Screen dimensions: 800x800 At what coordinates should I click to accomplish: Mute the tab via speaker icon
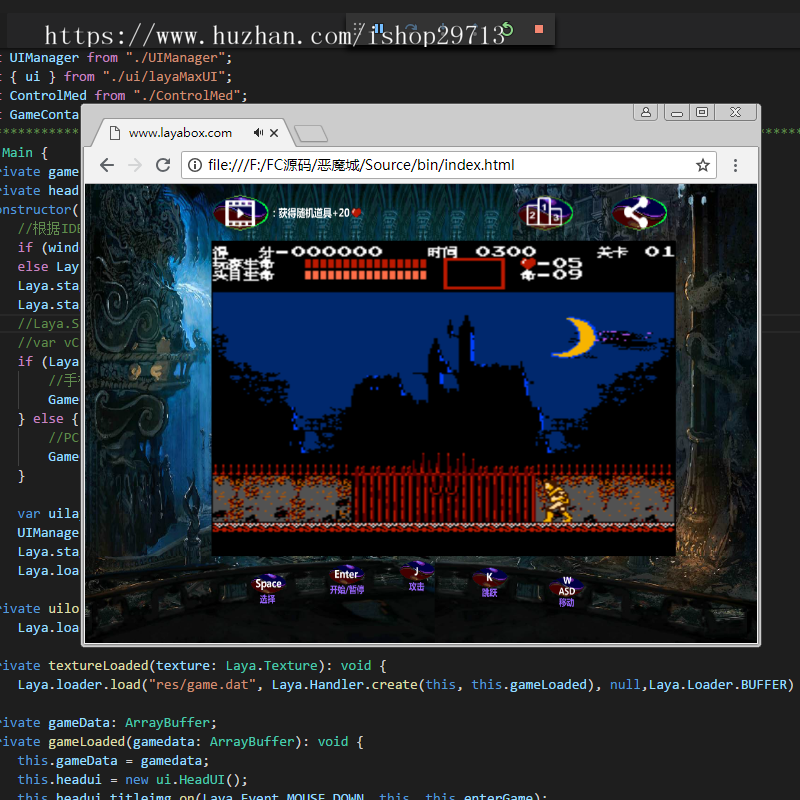click(x=258, y=133)
